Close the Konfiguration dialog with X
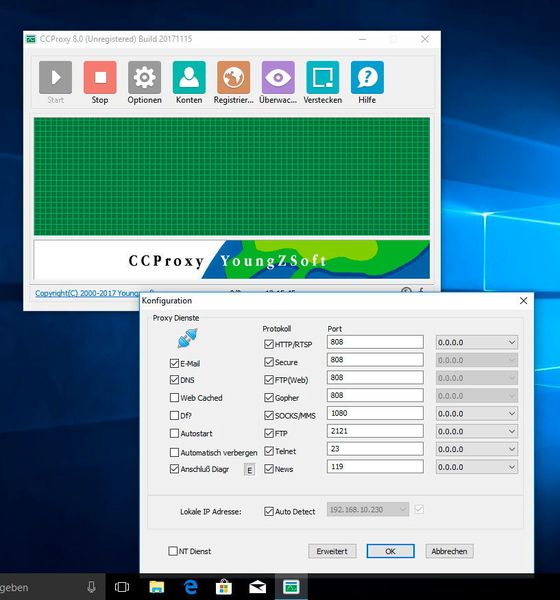This screenshot has height=600, width=560. 524,301
